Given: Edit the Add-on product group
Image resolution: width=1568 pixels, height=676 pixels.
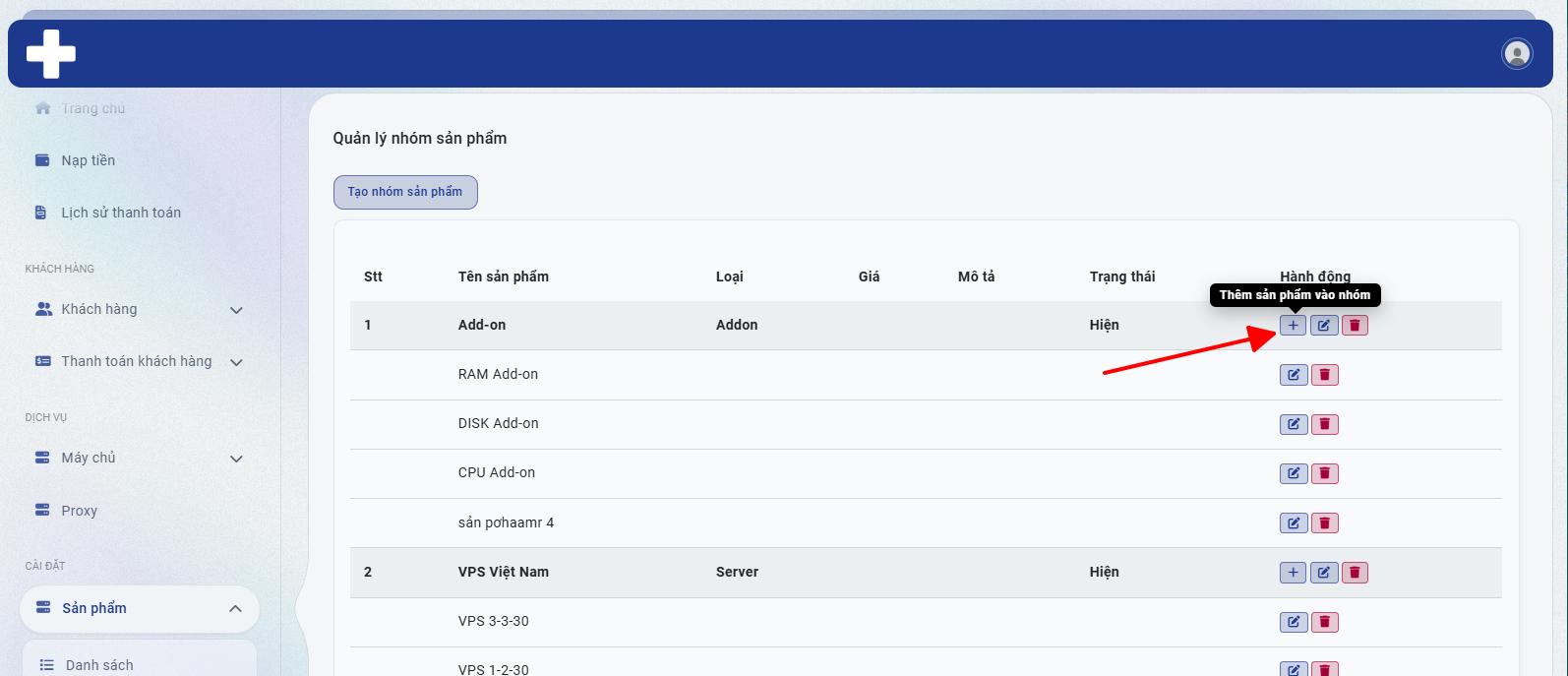Looking at the screenshot, I should click(1324, 326).
